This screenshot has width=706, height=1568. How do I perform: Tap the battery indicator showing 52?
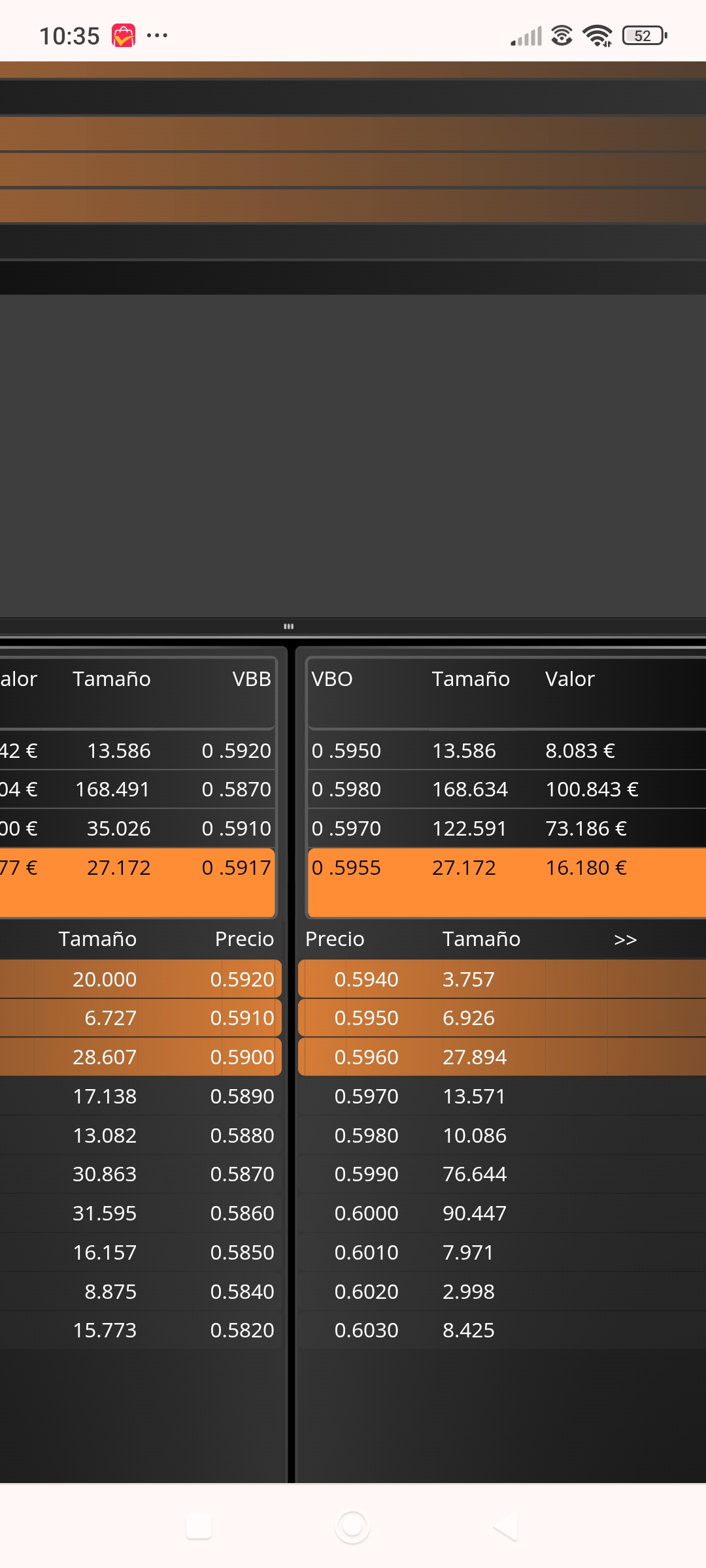coord(645,35)
